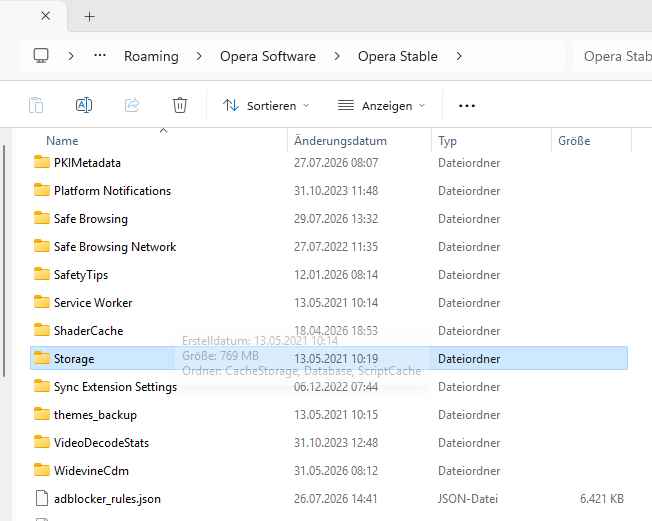652x521 pixels.
Task: Select the Sync Extension Settings folder
Action: (328, 387)
